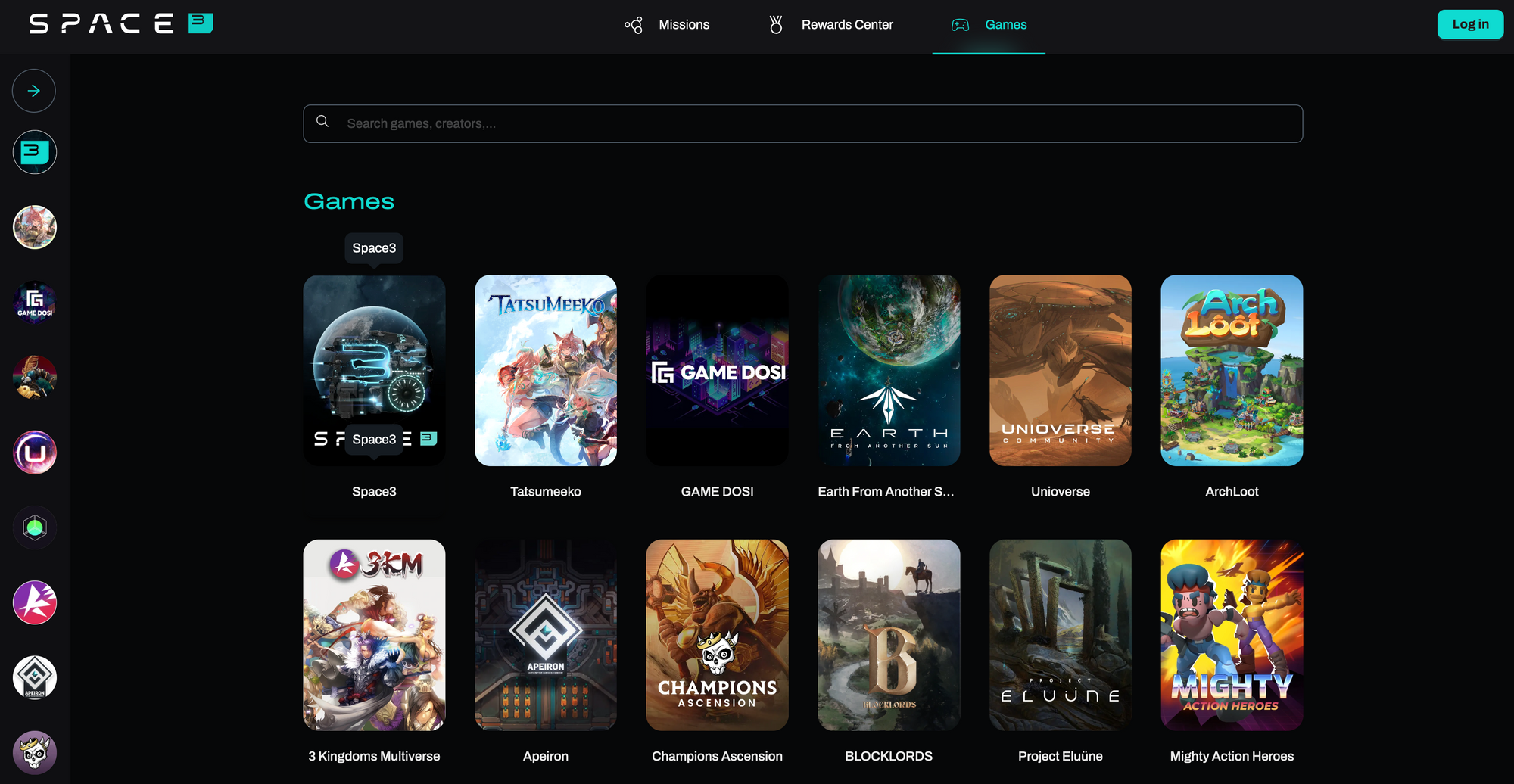1514x784 pixels.
Task: Open the GAME DOSI icon in the sidebar
Action: pos(34,302)
